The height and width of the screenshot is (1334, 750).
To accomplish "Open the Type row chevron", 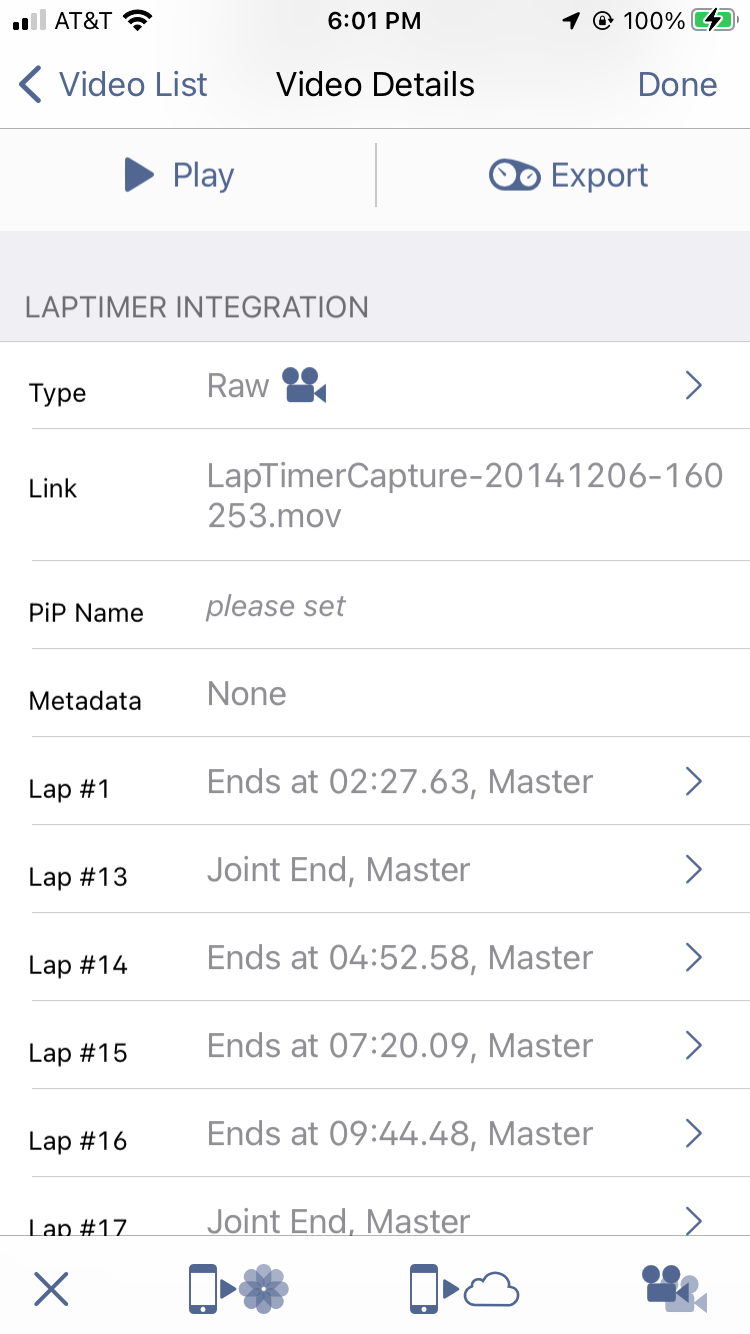I will pyautogui.click(x=693, y=386).
